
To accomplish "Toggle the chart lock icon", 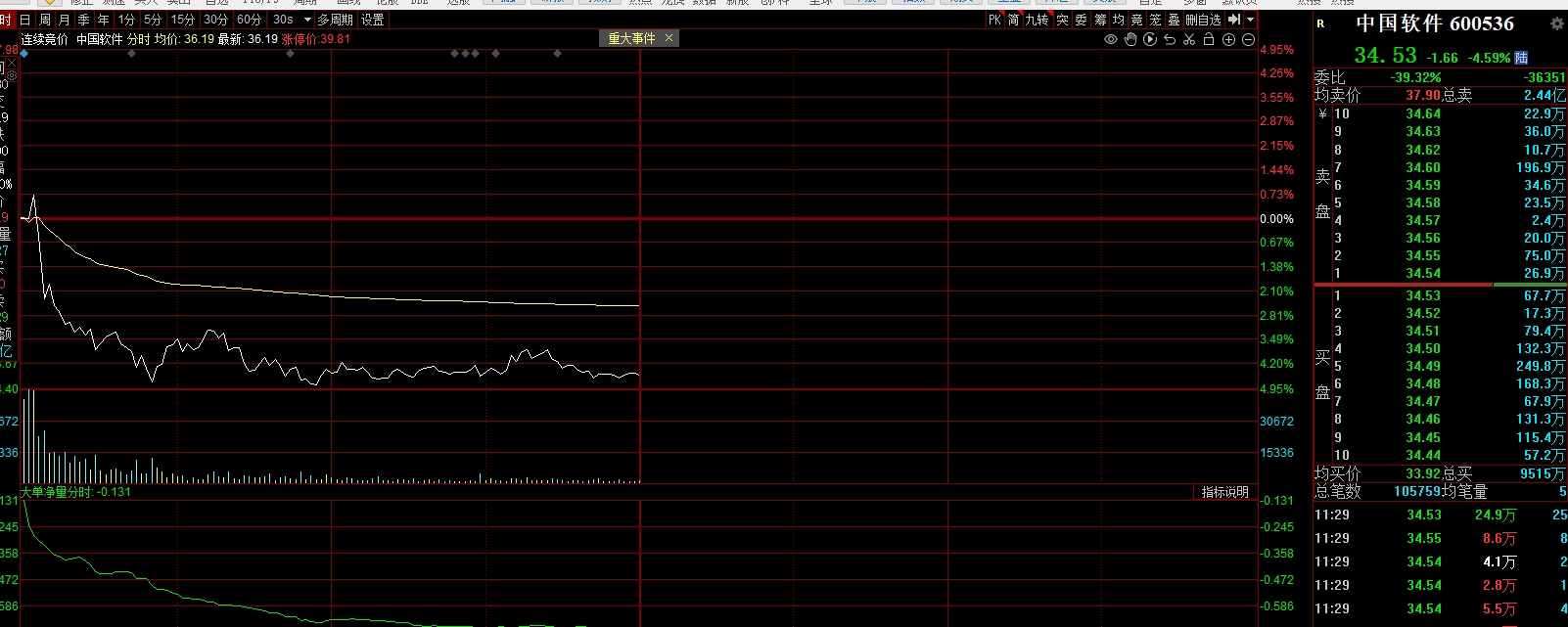I will click(x=1209, y=39).
